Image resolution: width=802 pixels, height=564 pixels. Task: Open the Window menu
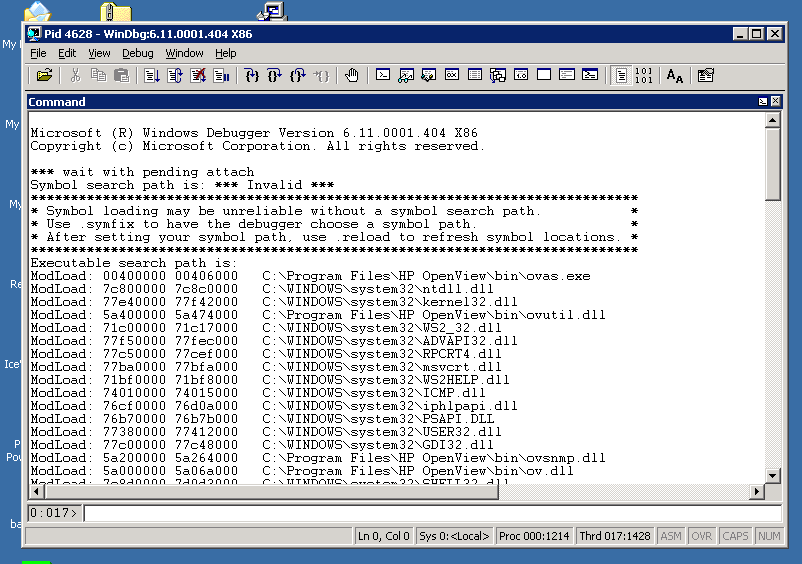184,53
